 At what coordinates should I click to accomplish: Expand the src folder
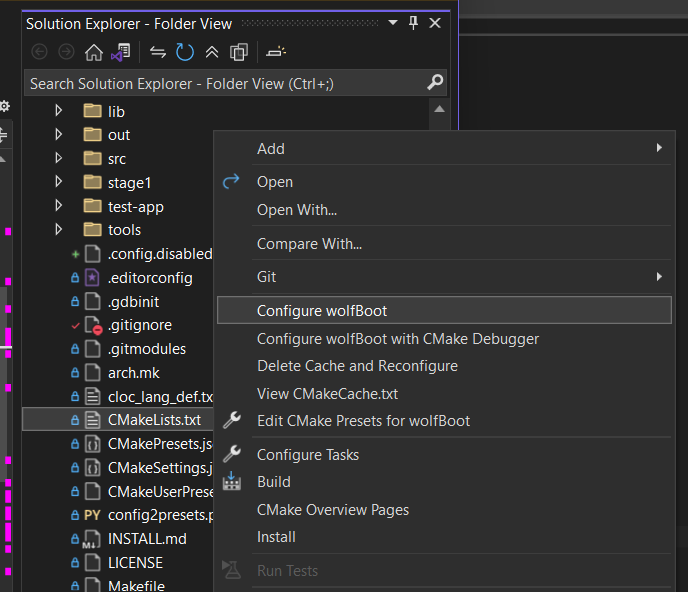coord(58,158)
